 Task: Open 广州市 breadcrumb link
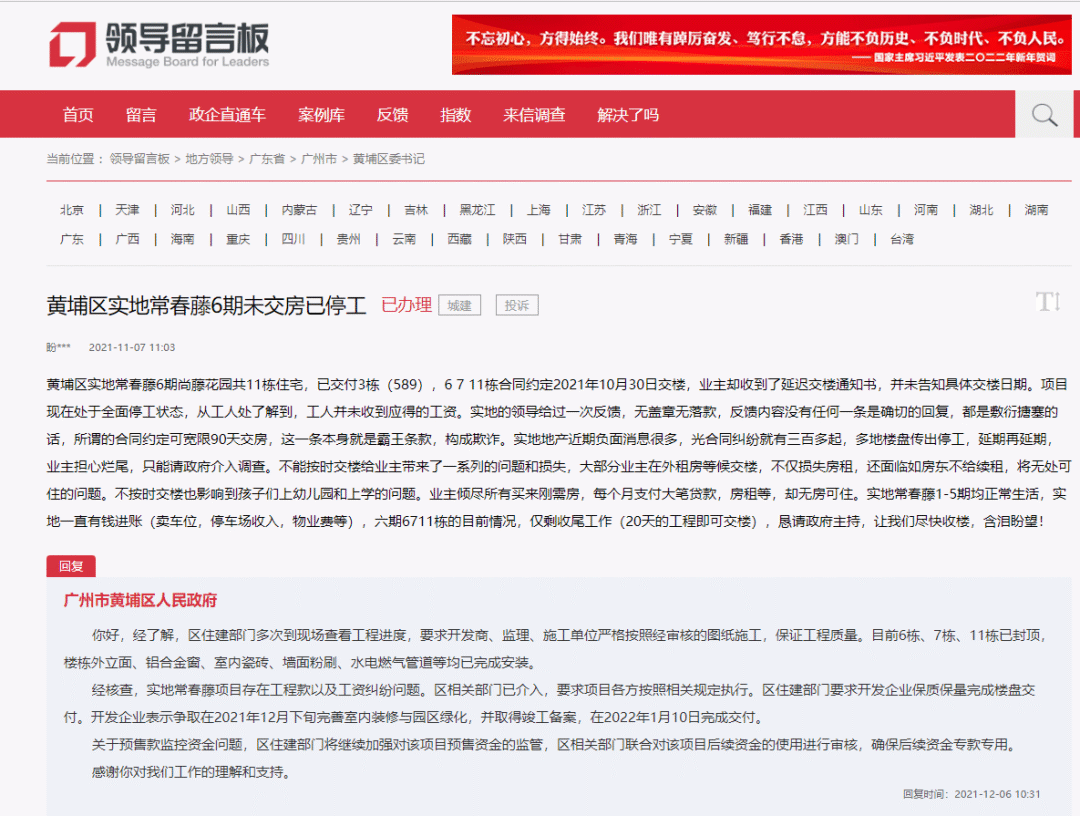(x=319, y=159)
